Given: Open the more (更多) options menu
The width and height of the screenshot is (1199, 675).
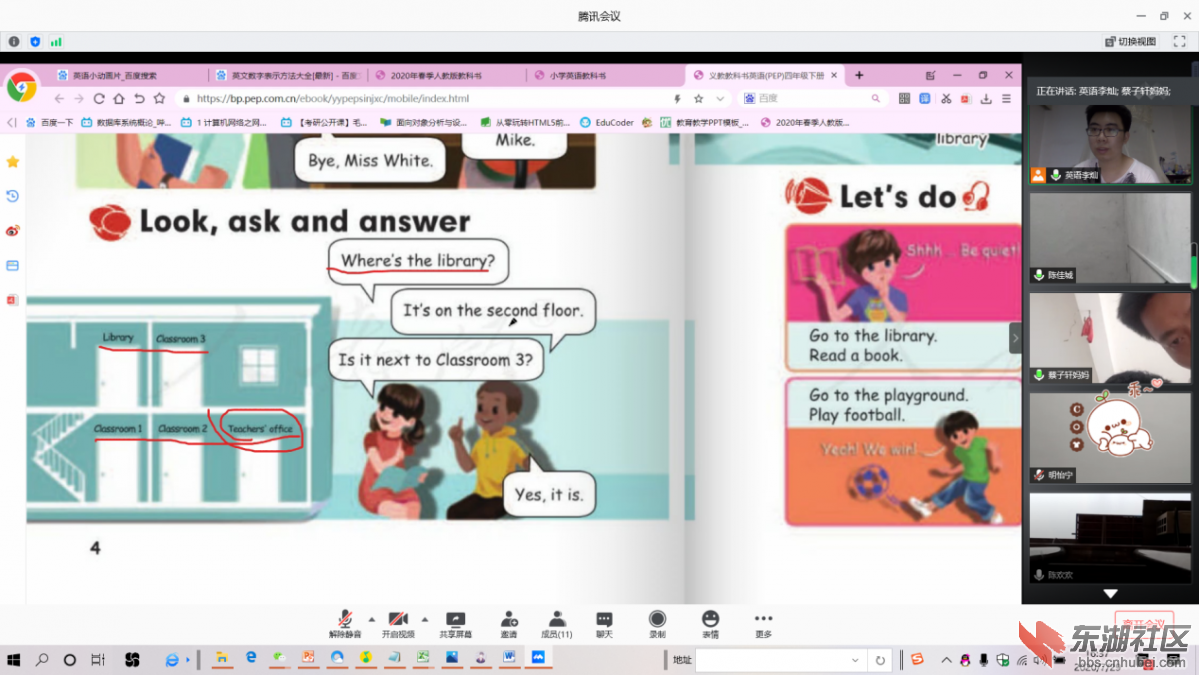Looking at the screenshot, I should (763, 624).
